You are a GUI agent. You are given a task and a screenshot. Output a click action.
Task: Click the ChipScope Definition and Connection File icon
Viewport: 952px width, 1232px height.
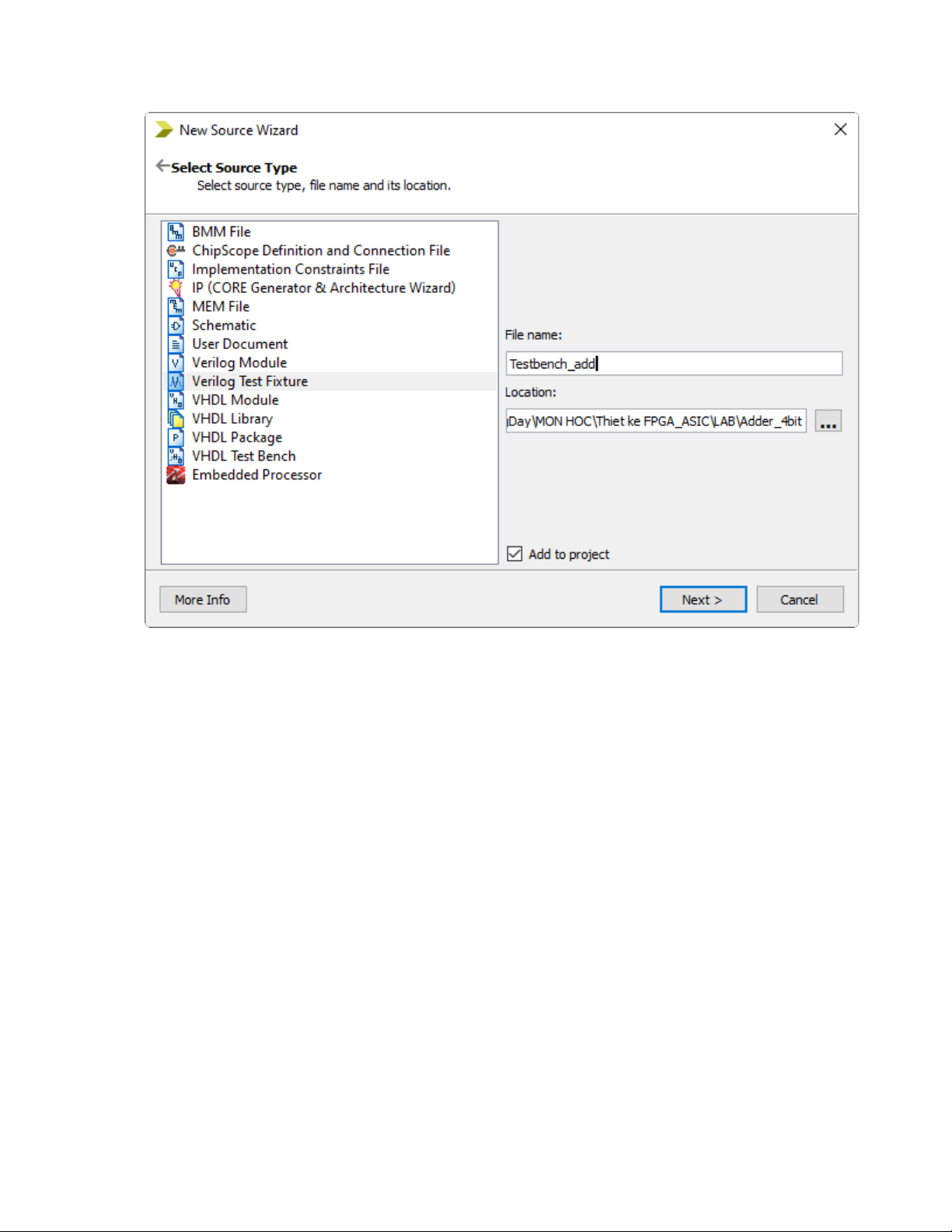pos(176,250)
